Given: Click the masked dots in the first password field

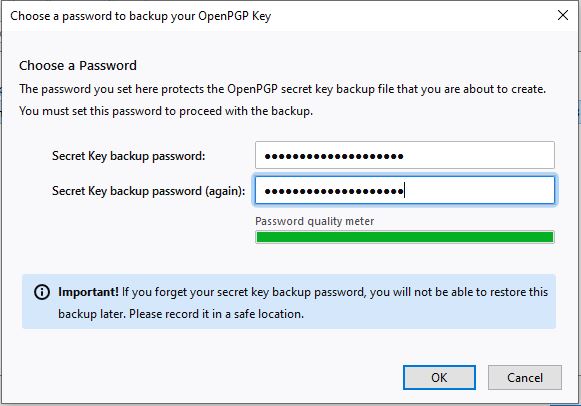Looking at the screenshot, I should point(334,156).
